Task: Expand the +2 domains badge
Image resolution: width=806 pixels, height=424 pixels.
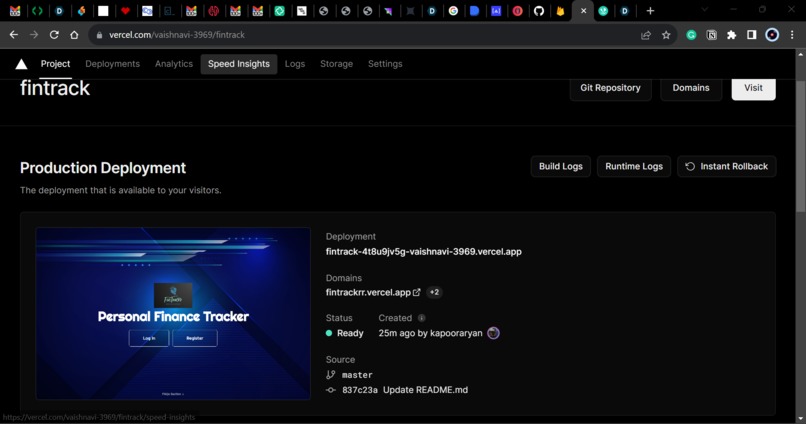Action: [x=434, y=292]
